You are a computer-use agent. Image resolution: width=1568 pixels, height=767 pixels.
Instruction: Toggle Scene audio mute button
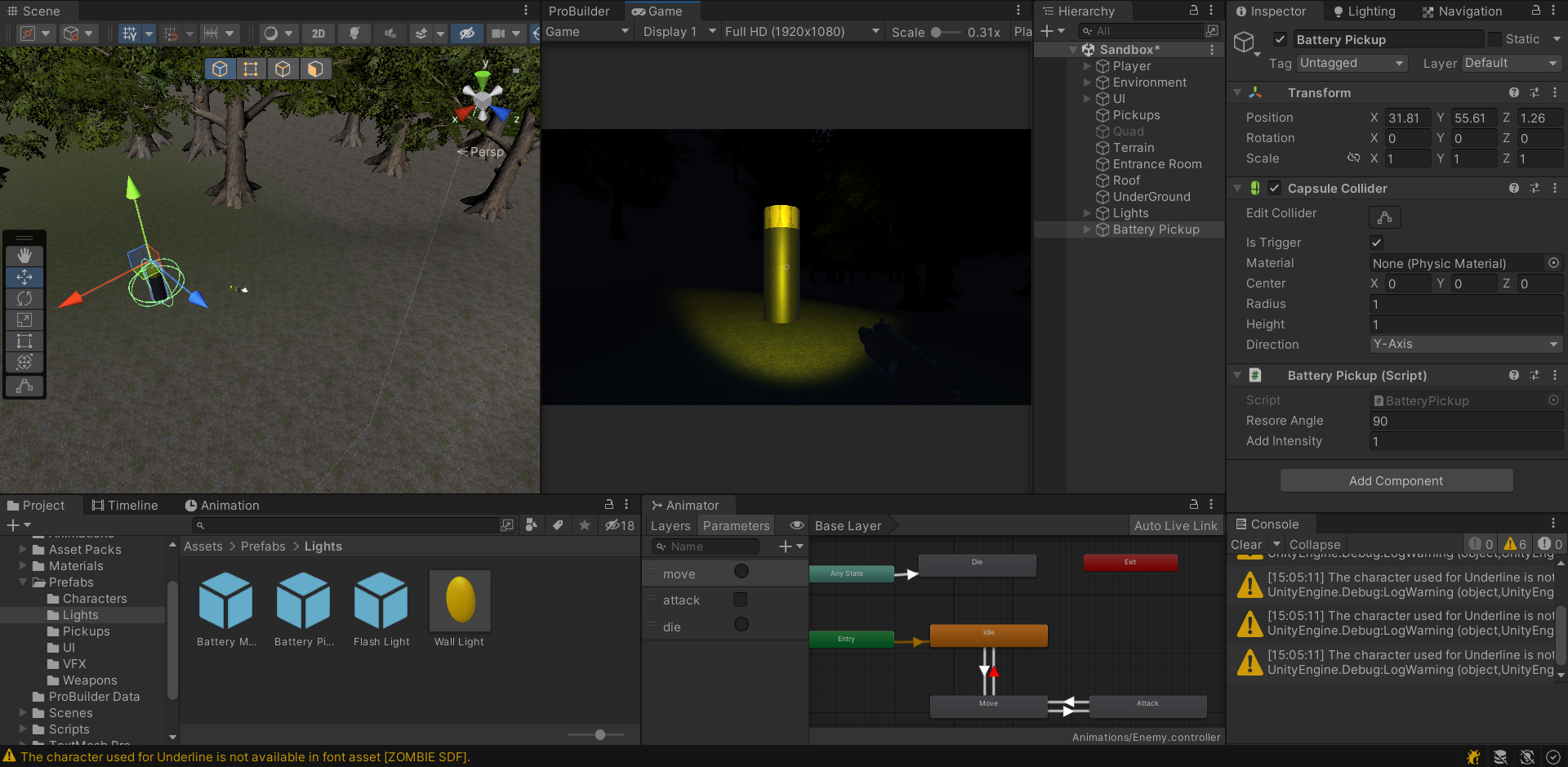click(390, 33)
